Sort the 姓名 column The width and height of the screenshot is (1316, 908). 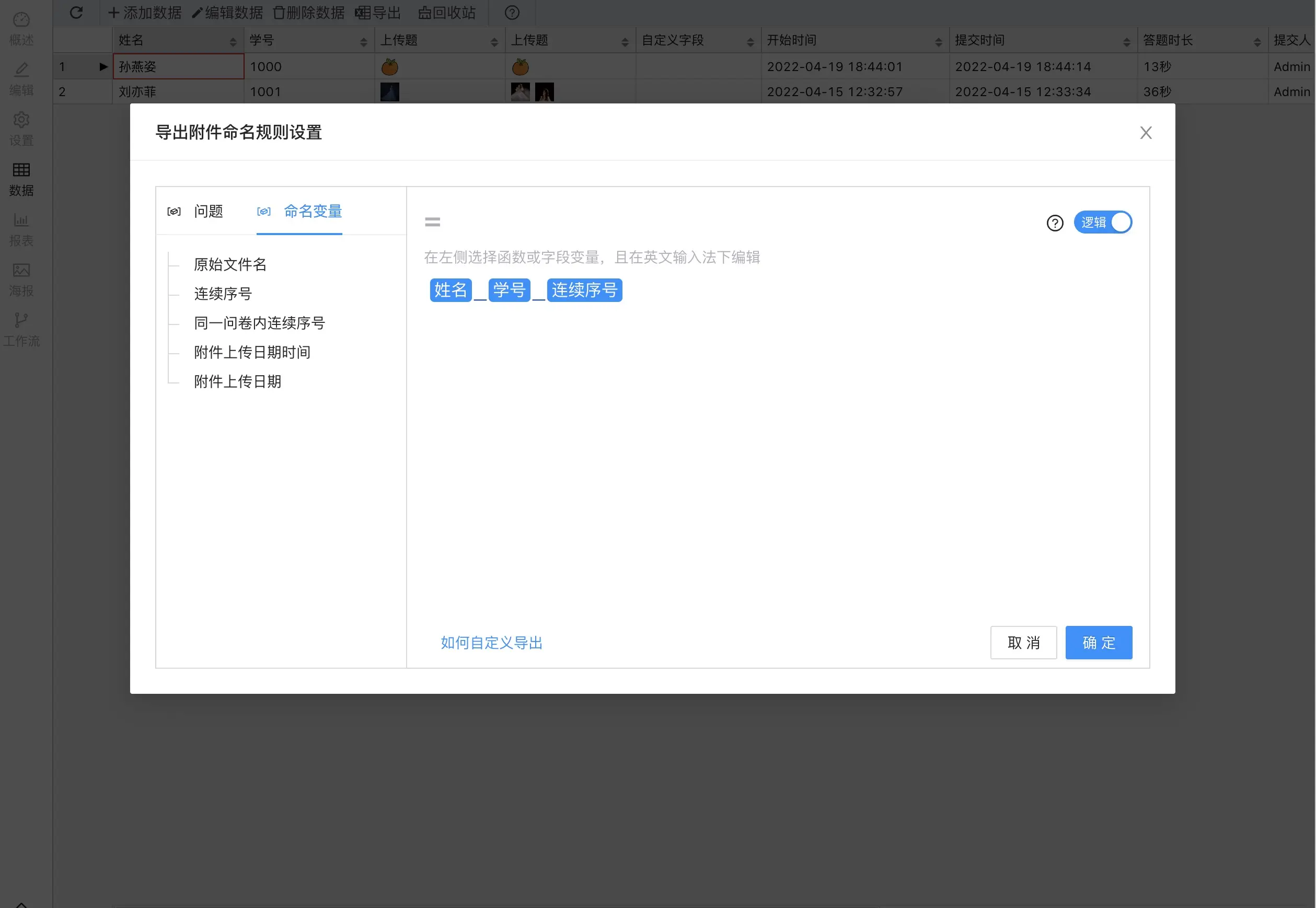pyautogui.click(x=233, y=41)
